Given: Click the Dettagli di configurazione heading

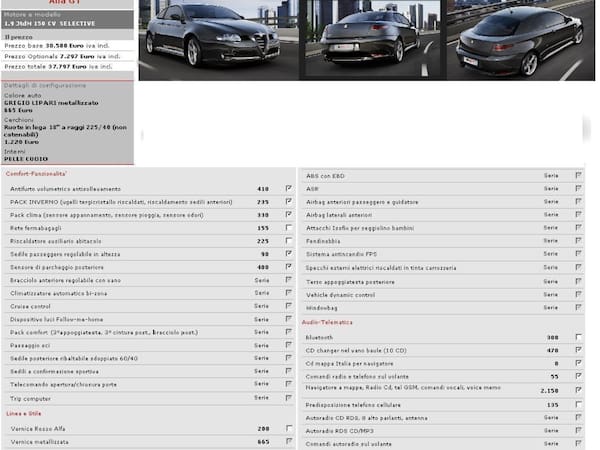Looking at the screenshot, I should click(45, 85).
